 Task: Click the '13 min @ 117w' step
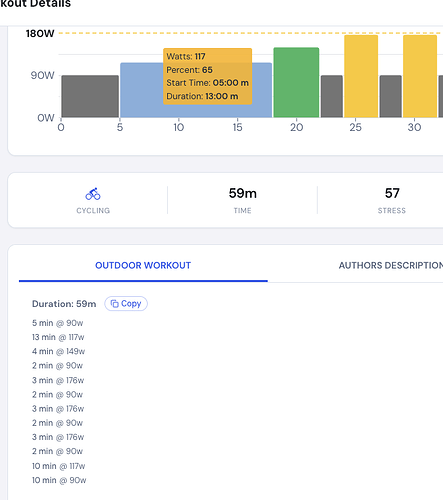click(x=58, y=337)
